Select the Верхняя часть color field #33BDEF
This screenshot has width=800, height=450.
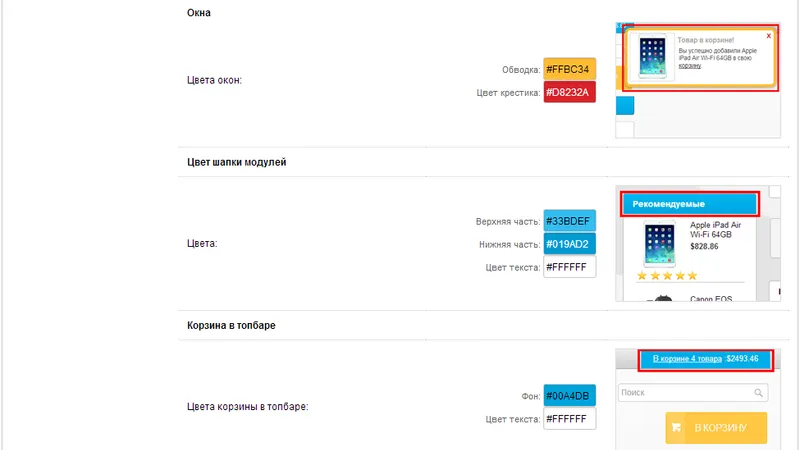[x=569, y=221]
